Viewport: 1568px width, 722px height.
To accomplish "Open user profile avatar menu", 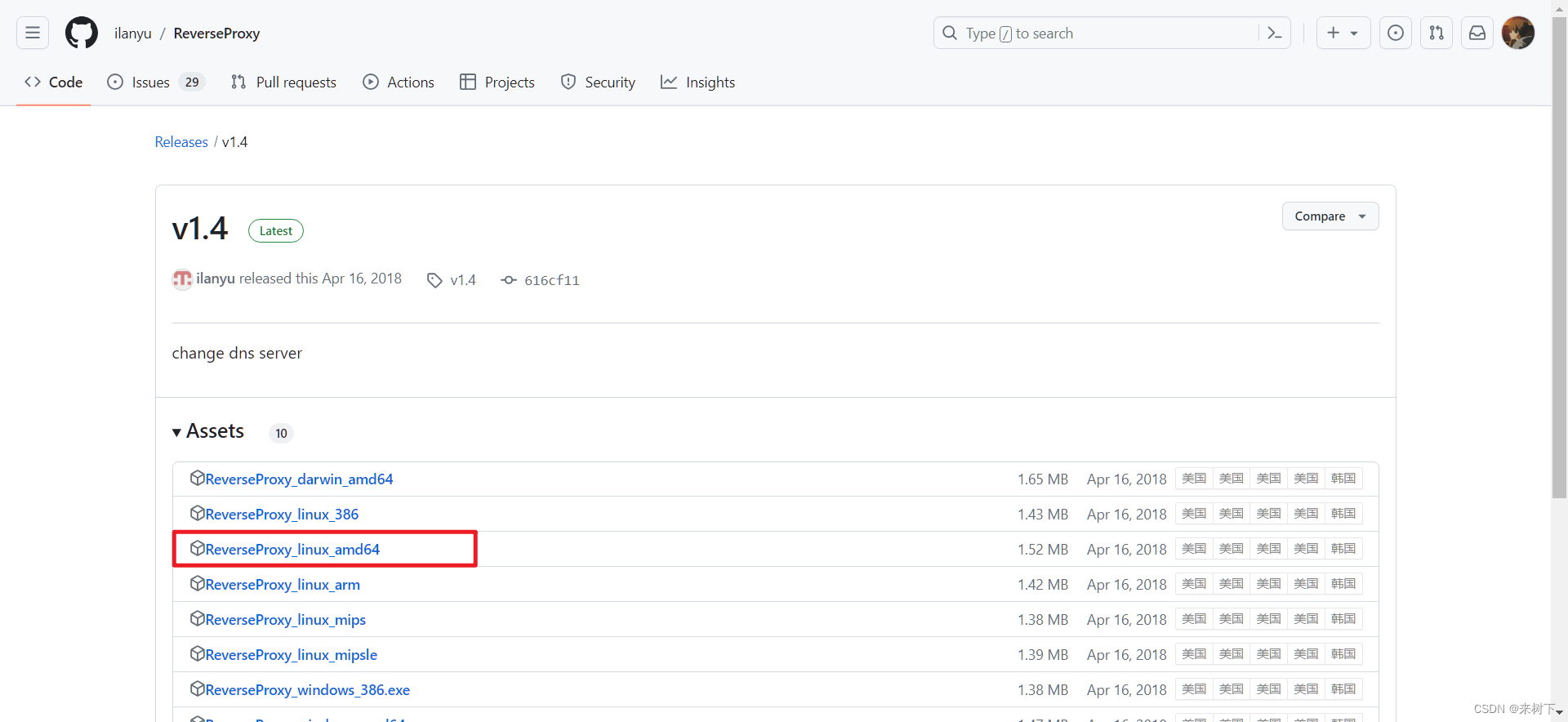I will [1518, 33].
